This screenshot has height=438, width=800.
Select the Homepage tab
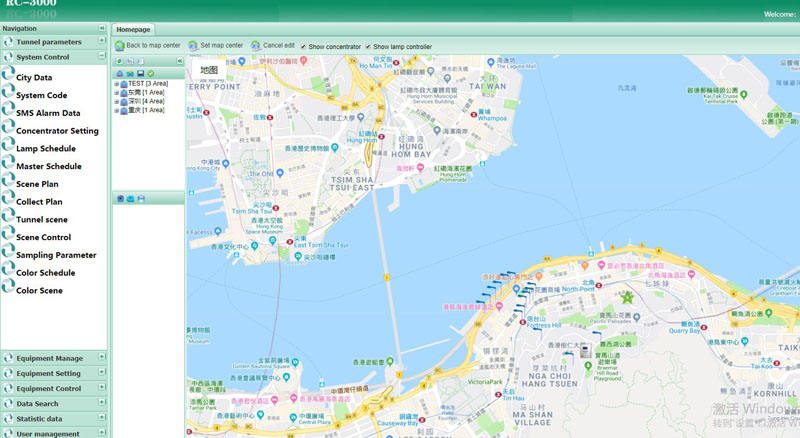pos(133,30)
